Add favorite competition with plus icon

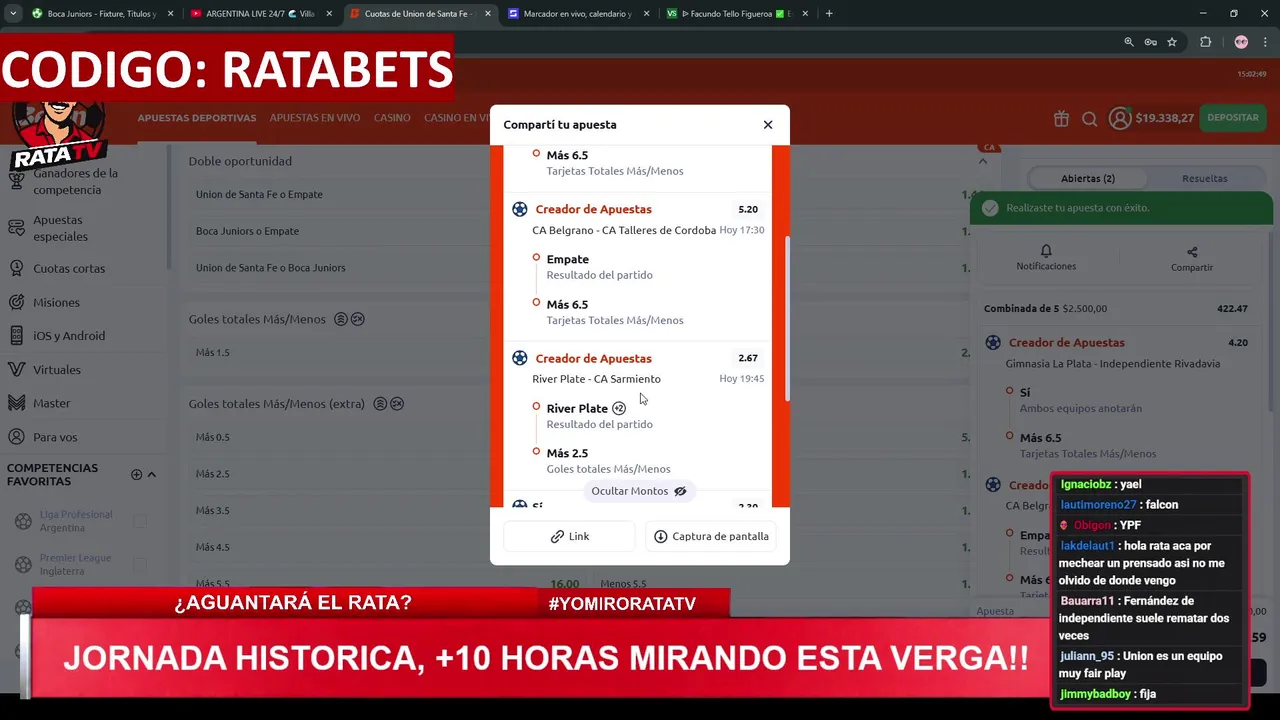(136, 474)
